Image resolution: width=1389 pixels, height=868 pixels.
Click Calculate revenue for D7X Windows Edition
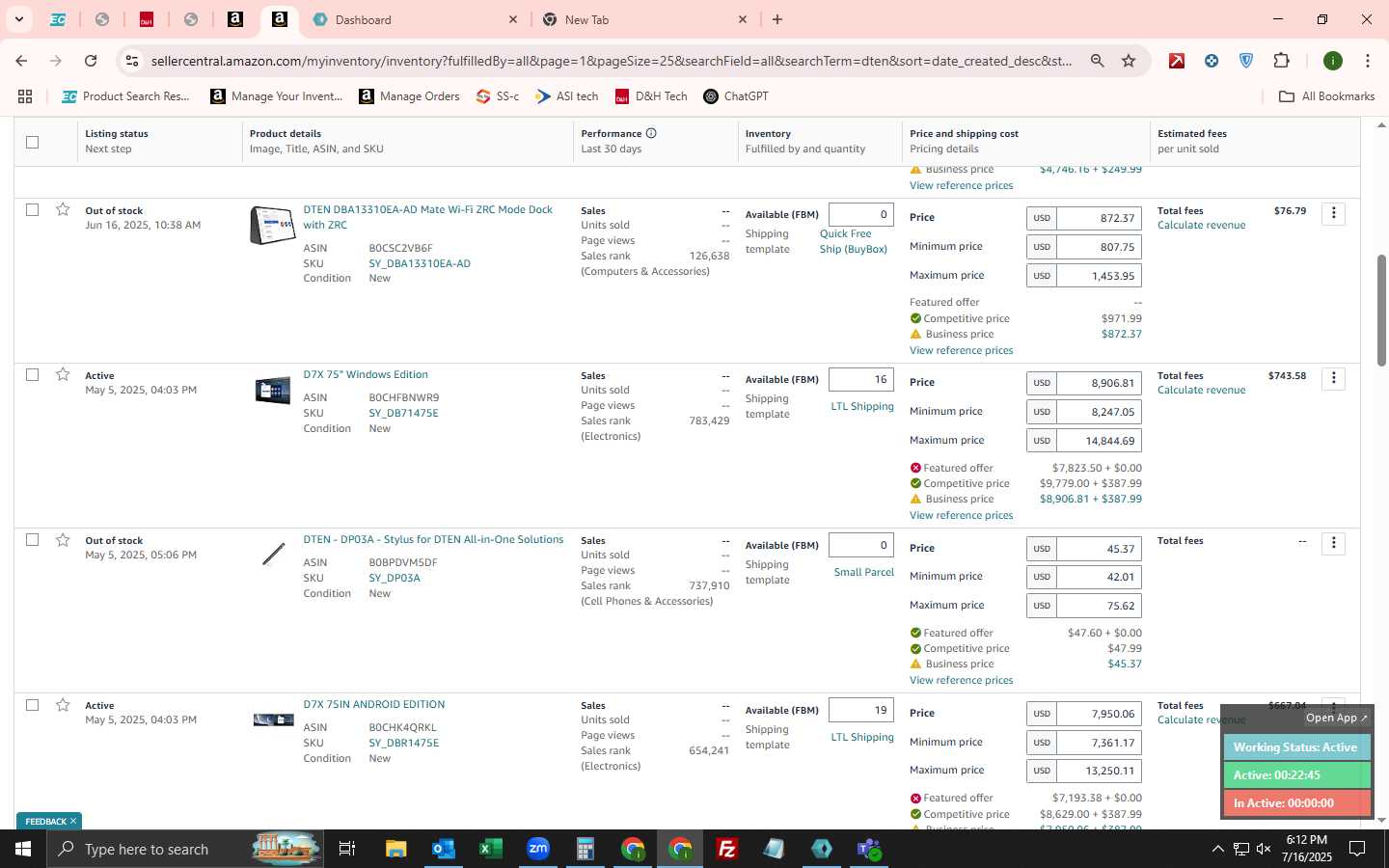click(1201, 390)
